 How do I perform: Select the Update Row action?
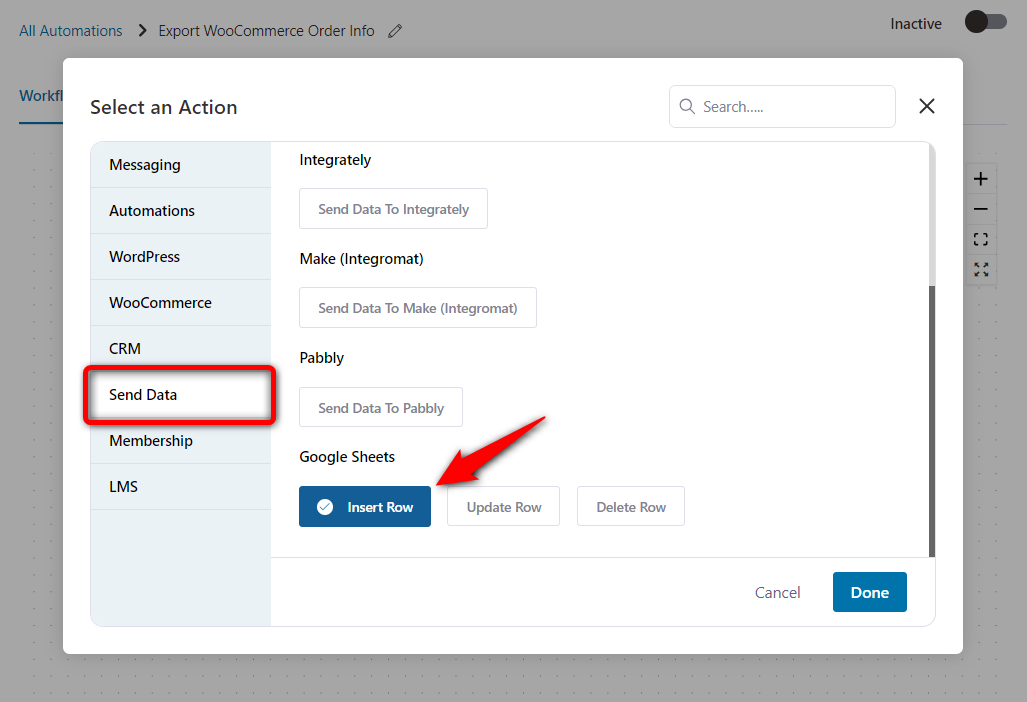(x=503, y=506)
